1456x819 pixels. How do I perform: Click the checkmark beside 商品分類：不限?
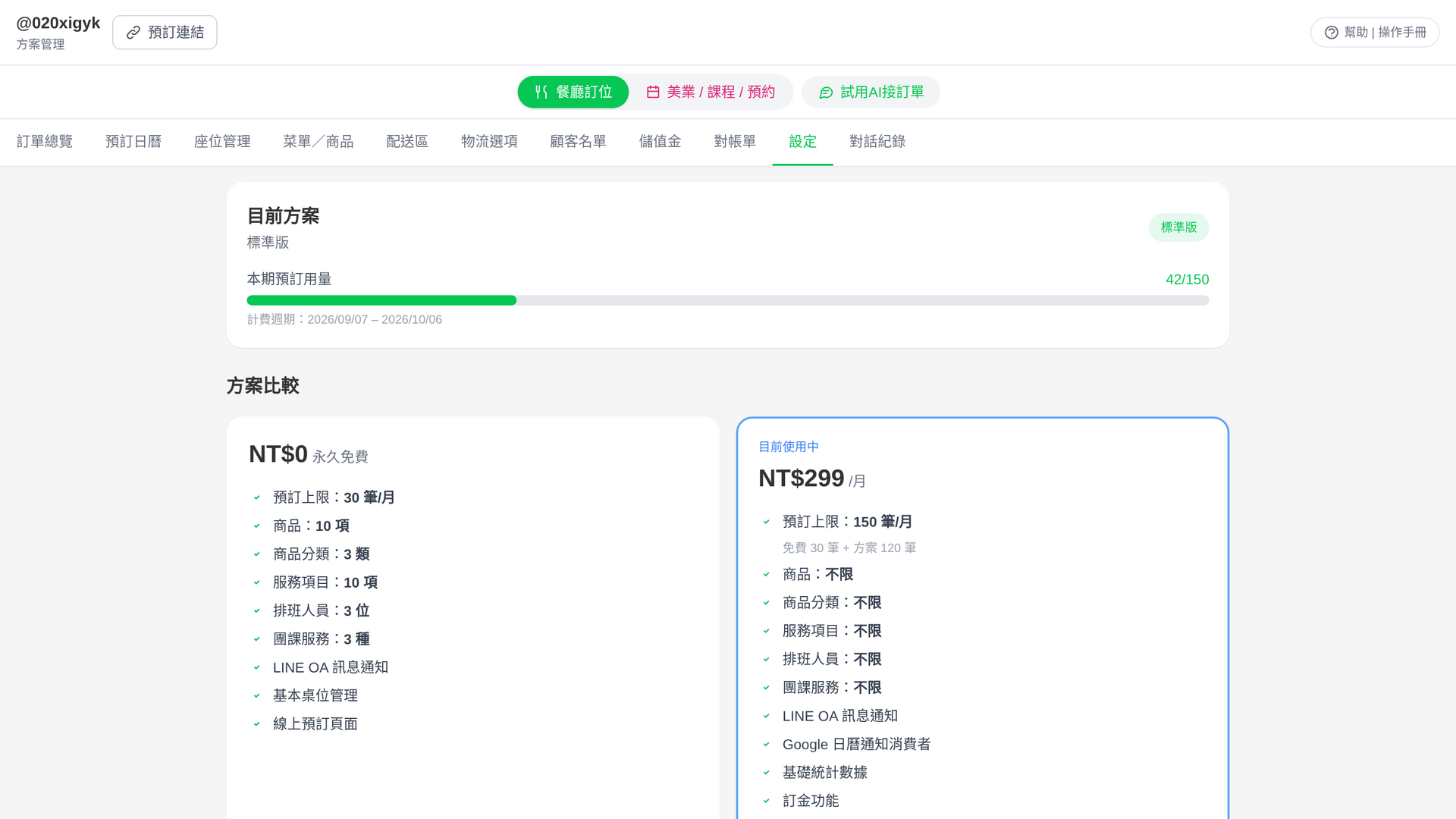click(x=766, y=603)
